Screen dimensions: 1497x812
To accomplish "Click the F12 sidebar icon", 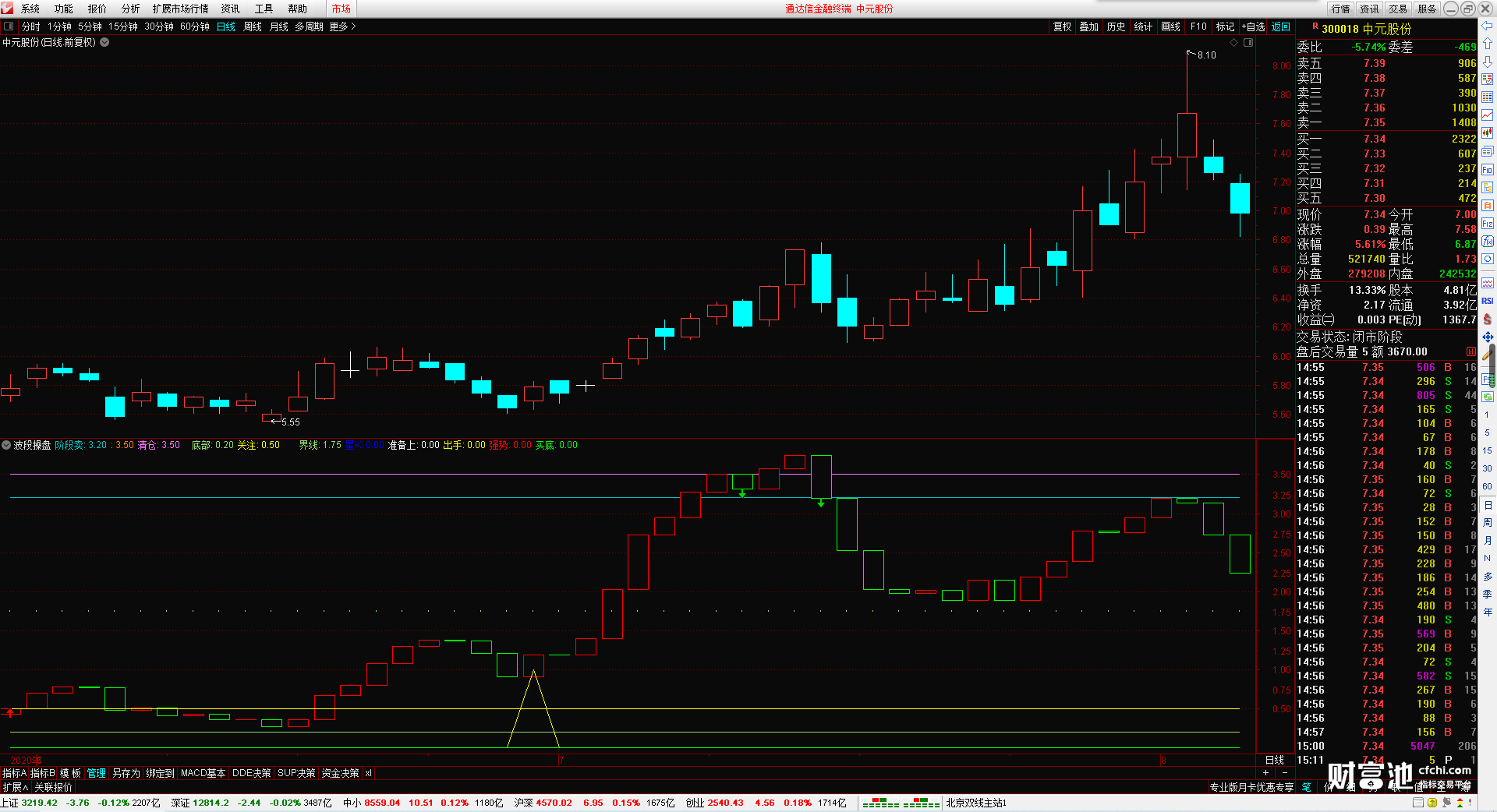I will (x=1488, y=224).
